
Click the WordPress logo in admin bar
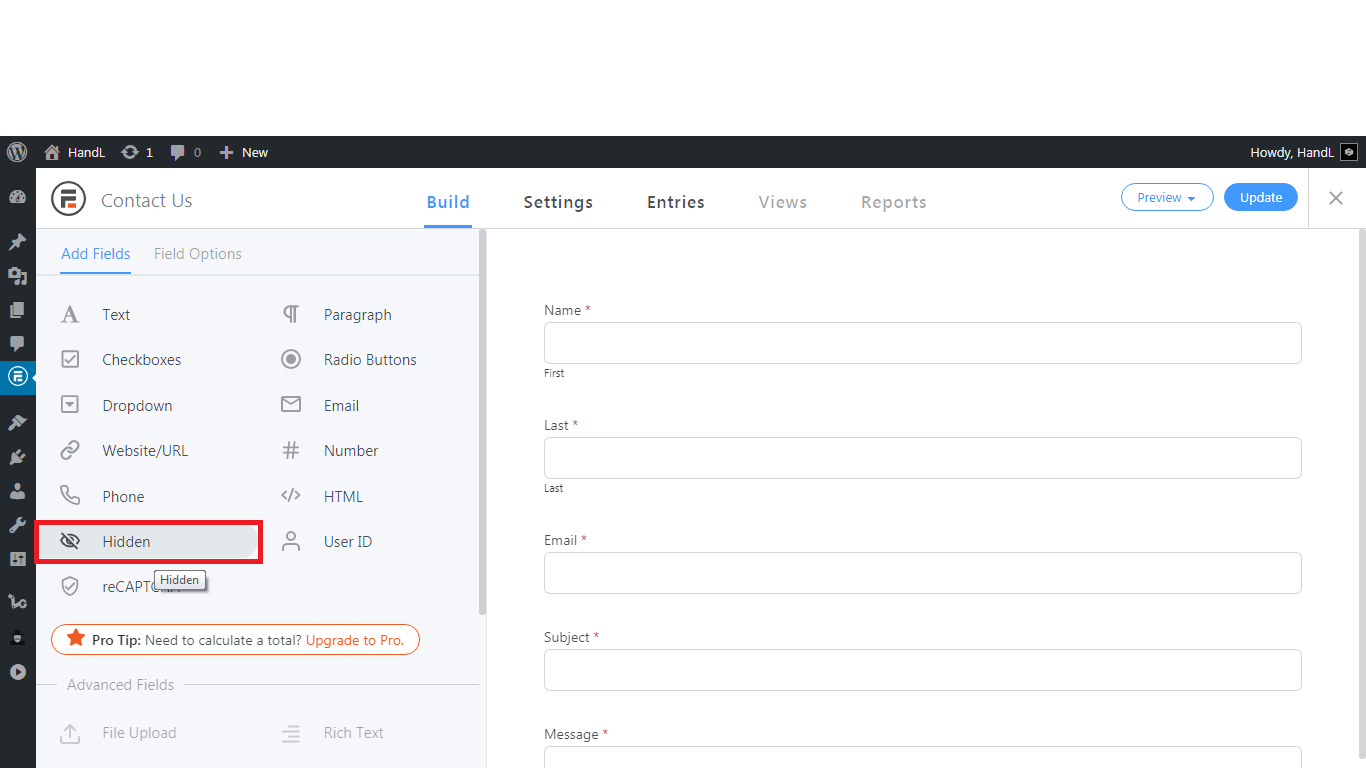tap(17, 152)
